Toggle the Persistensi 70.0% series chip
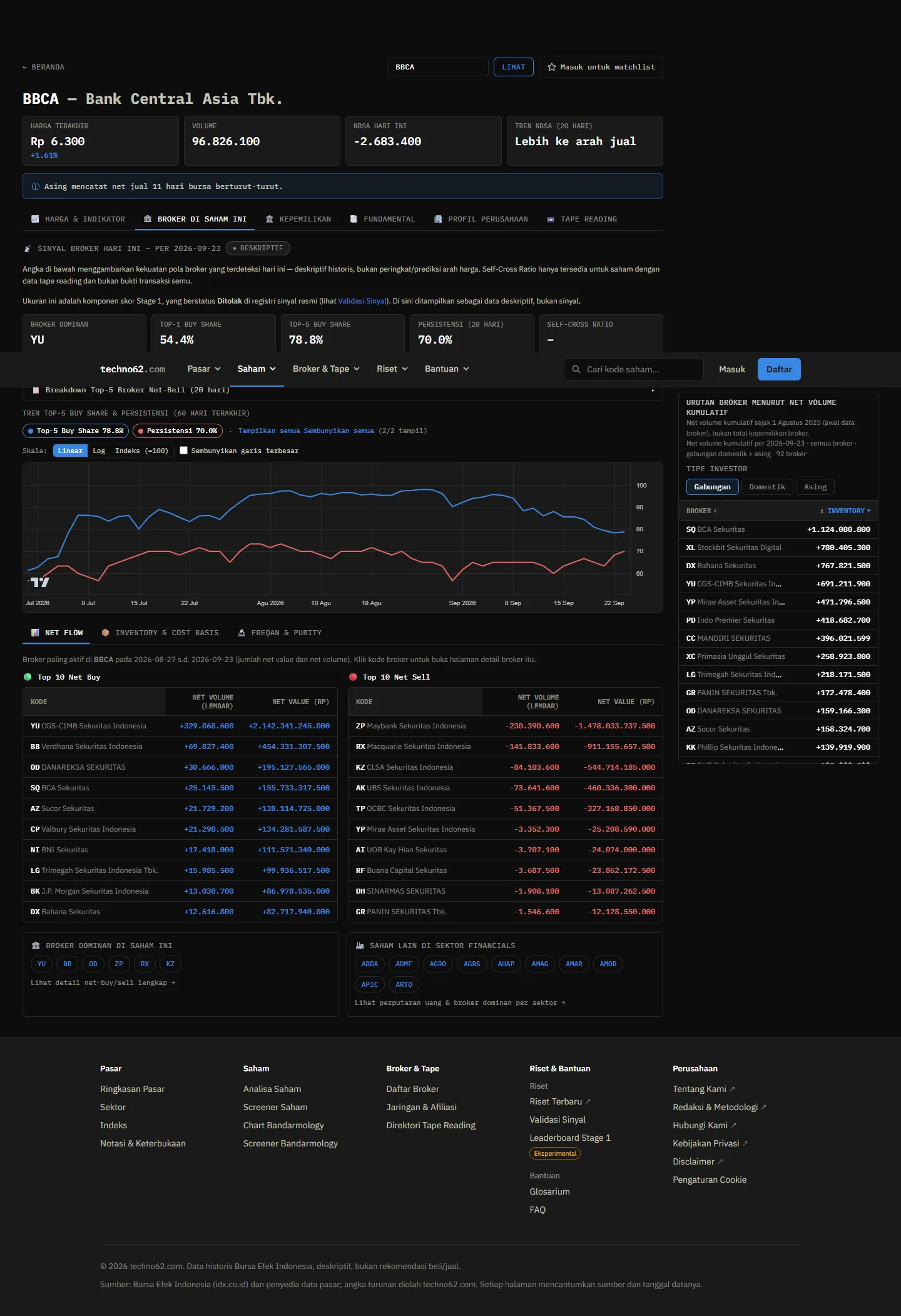Viewport: 901px width, 1316px height. coord(178,431)
